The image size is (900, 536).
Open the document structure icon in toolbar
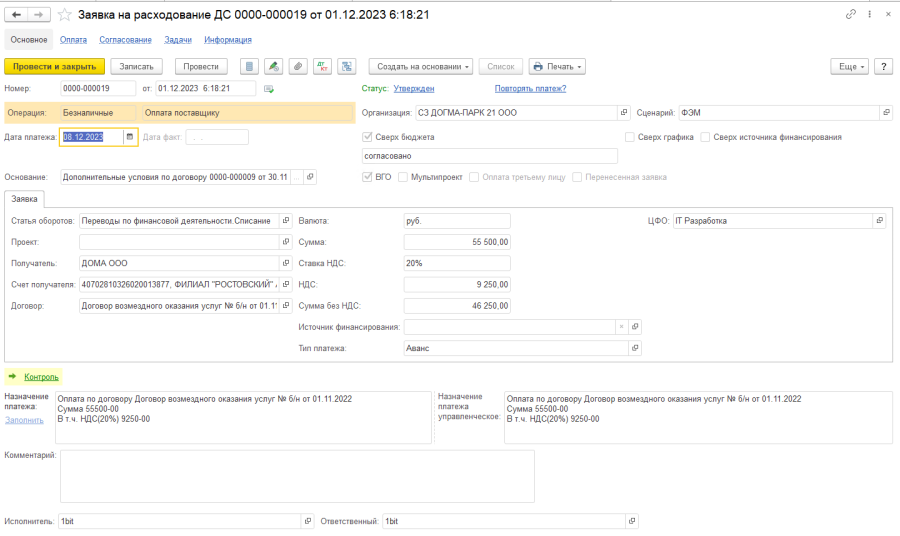[347, 66]
